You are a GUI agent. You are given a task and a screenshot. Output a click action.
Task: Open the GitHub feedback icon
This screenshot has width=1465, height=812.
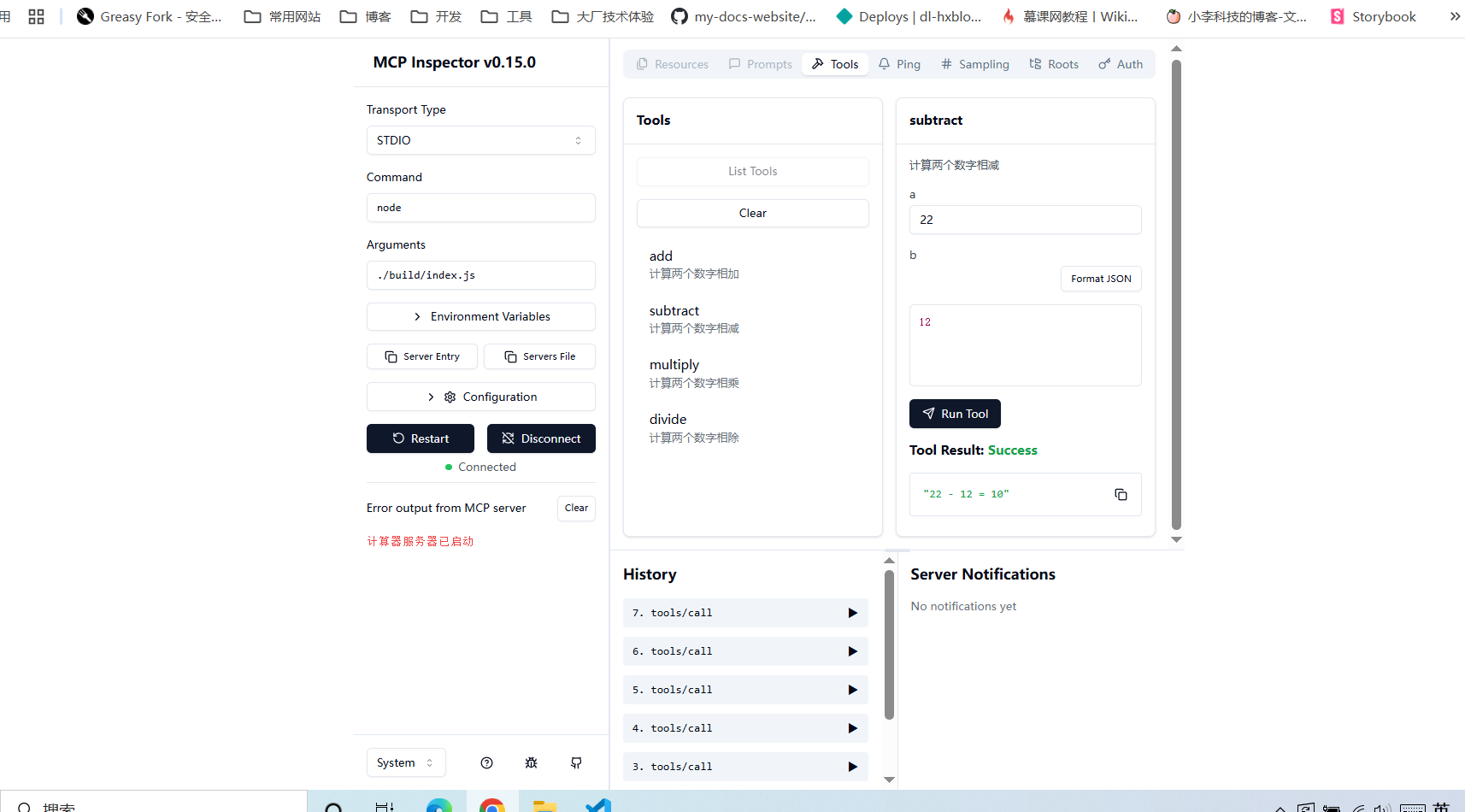576,762
